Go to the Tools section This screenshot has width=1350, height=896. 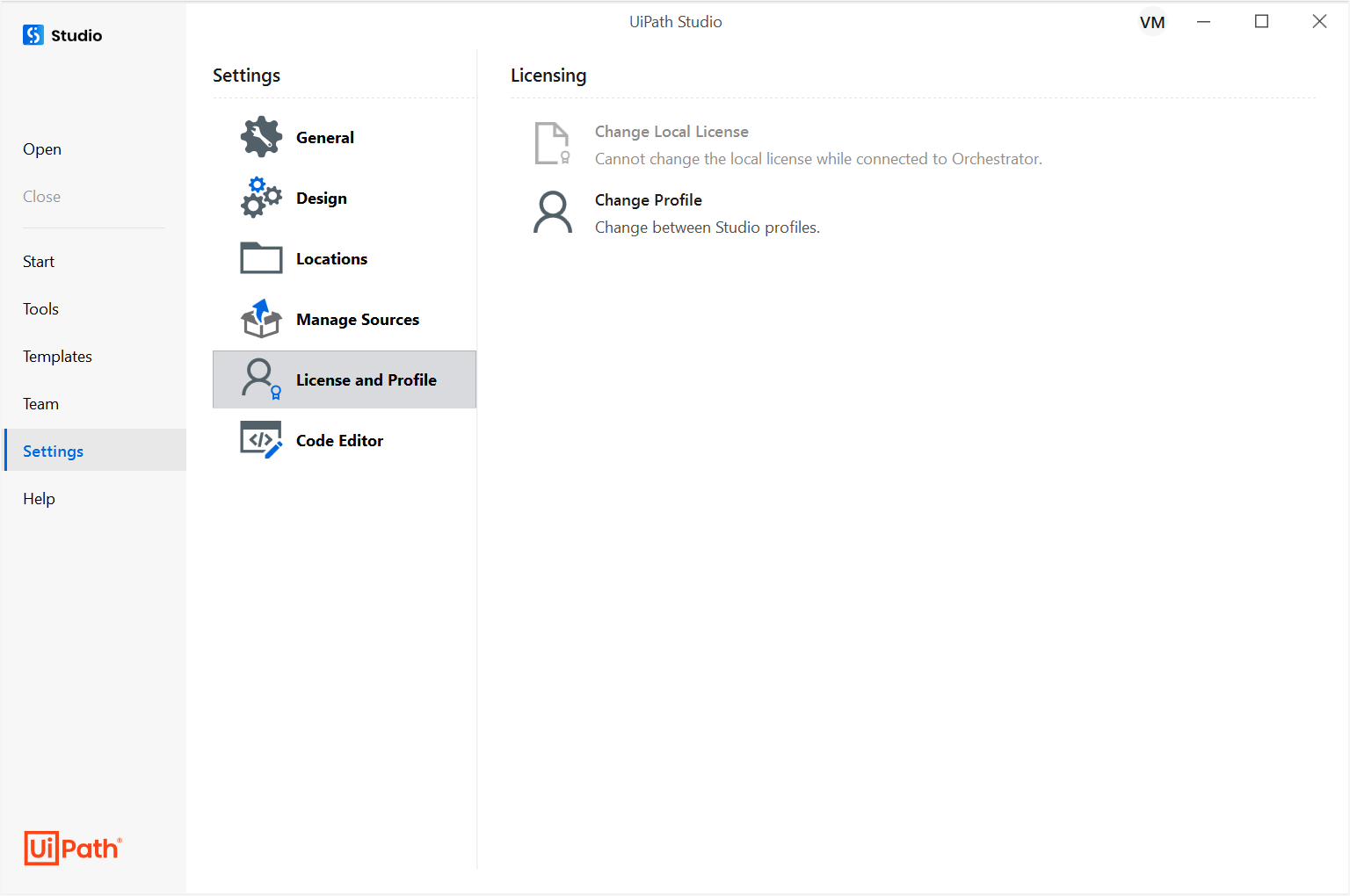click(40, 308)
